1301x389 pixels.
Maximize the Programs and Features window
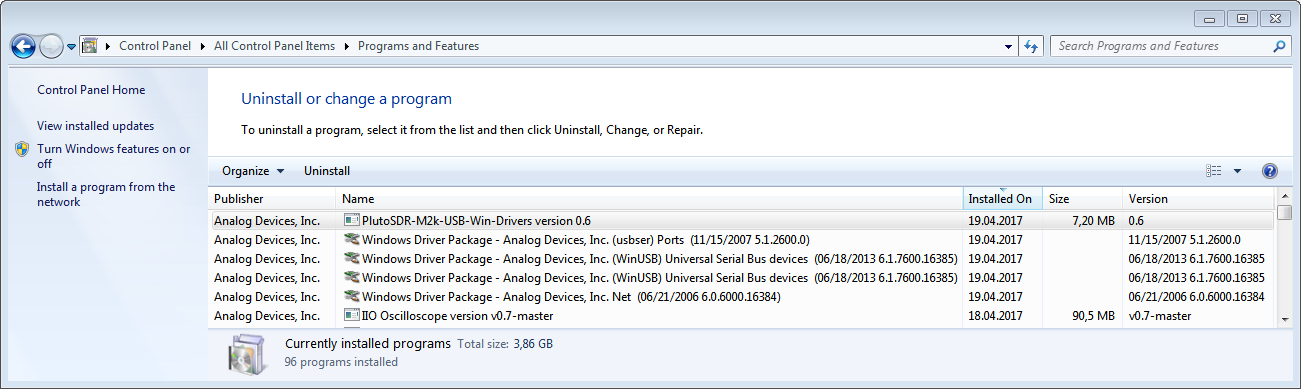(1242, 18)
